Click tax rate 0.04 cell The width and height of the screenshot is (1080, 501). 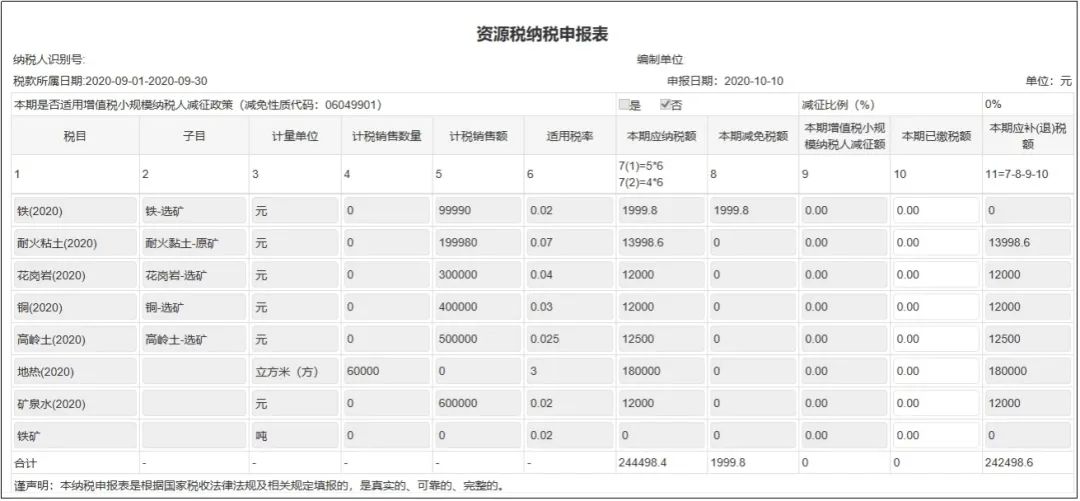(570, 275)
